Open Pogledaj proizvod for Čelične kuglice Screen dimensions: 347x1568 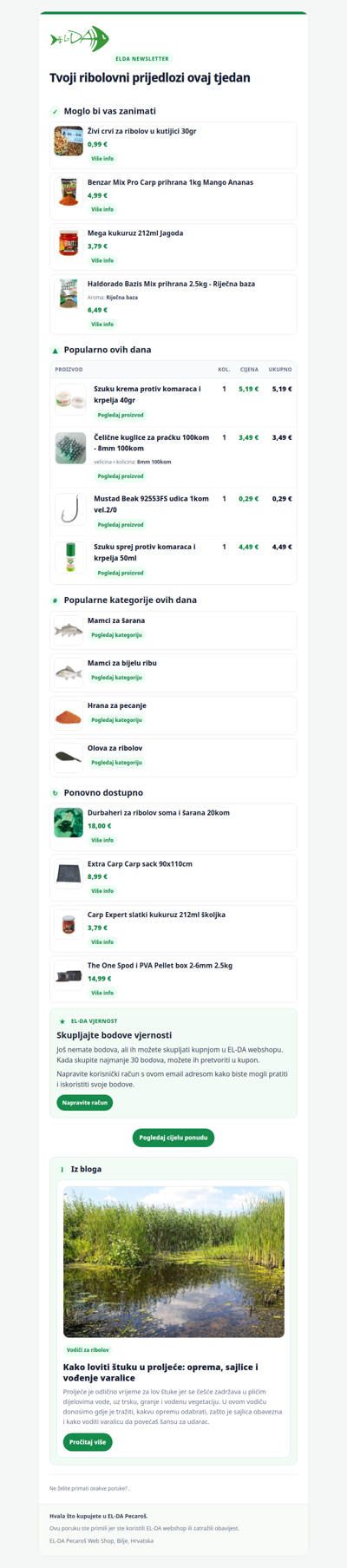tap(121, 476)
